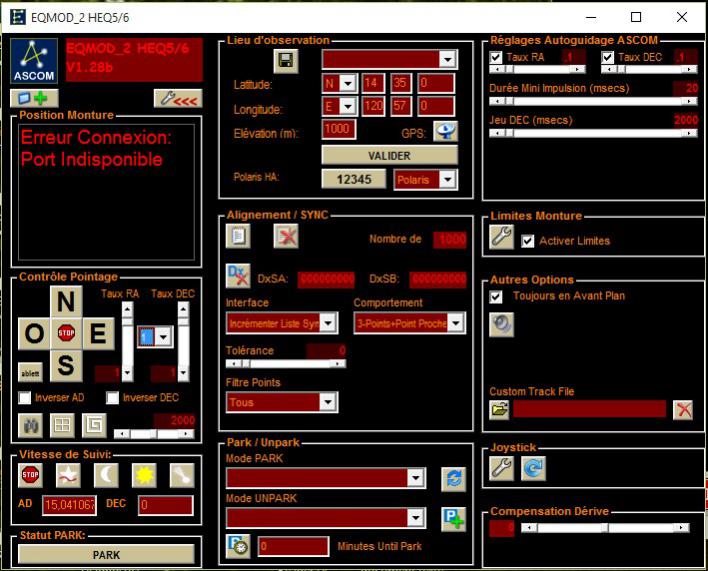The width and height of the screenshot is (708, 571).
Task: Open Longitude E direction dropdown
Action: click(x=348, y=107)
